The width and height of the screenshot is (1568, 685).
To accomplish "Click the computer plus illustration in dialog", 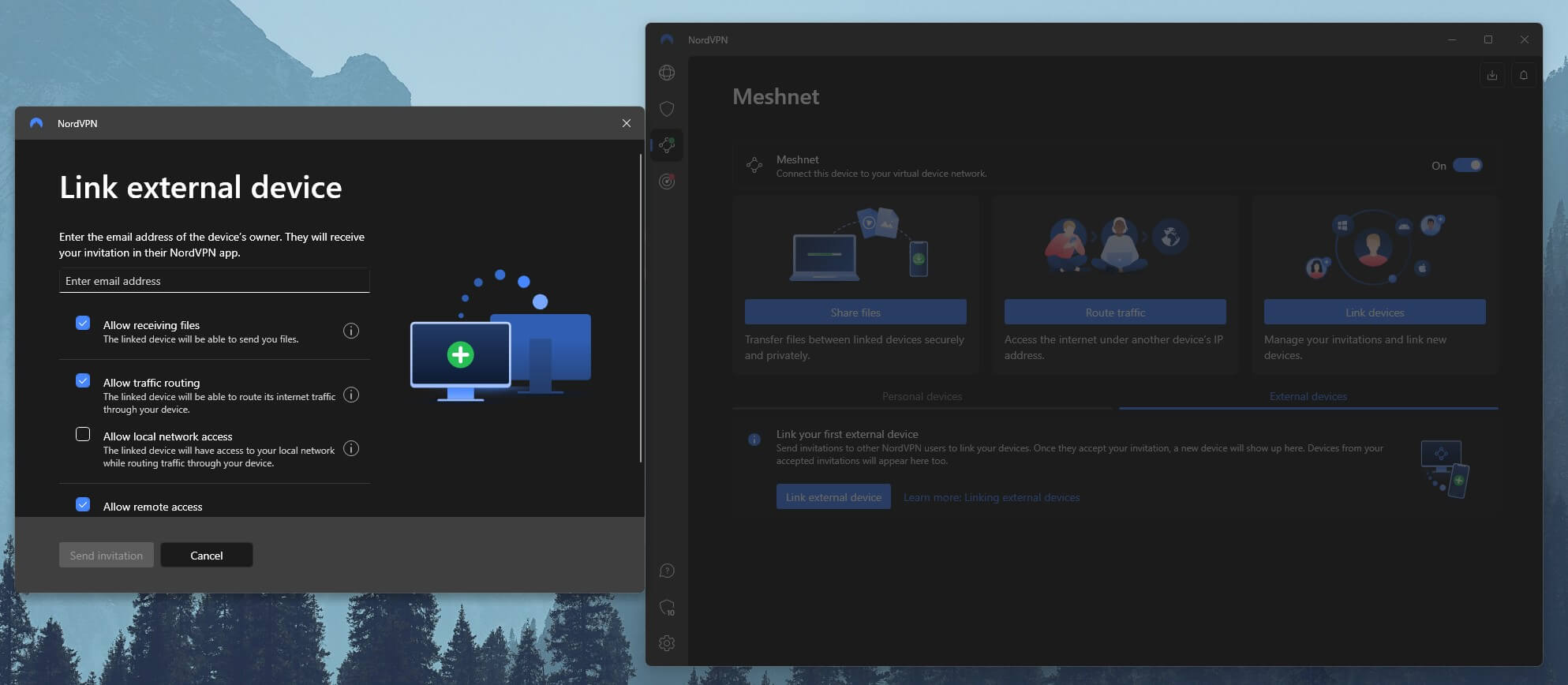I will (500, 336).
